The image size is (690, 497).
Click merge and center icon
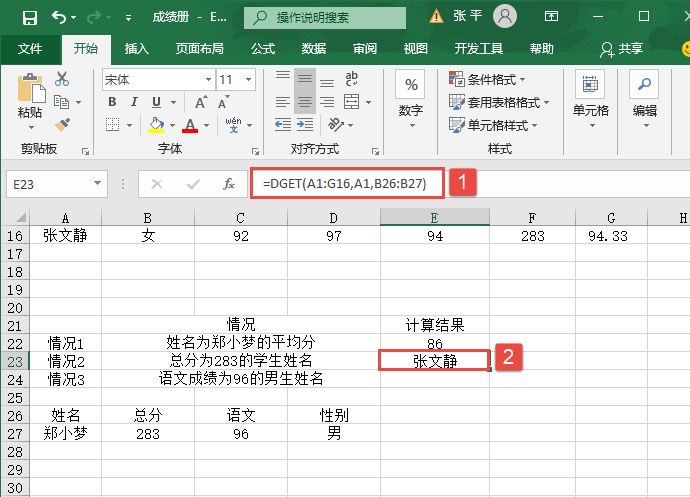pos(352,102)
